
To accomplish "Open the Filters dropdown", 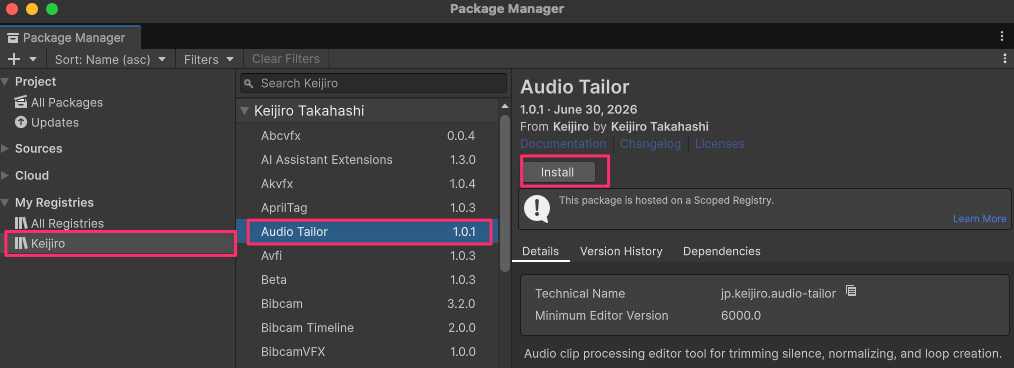I will 208,59.
